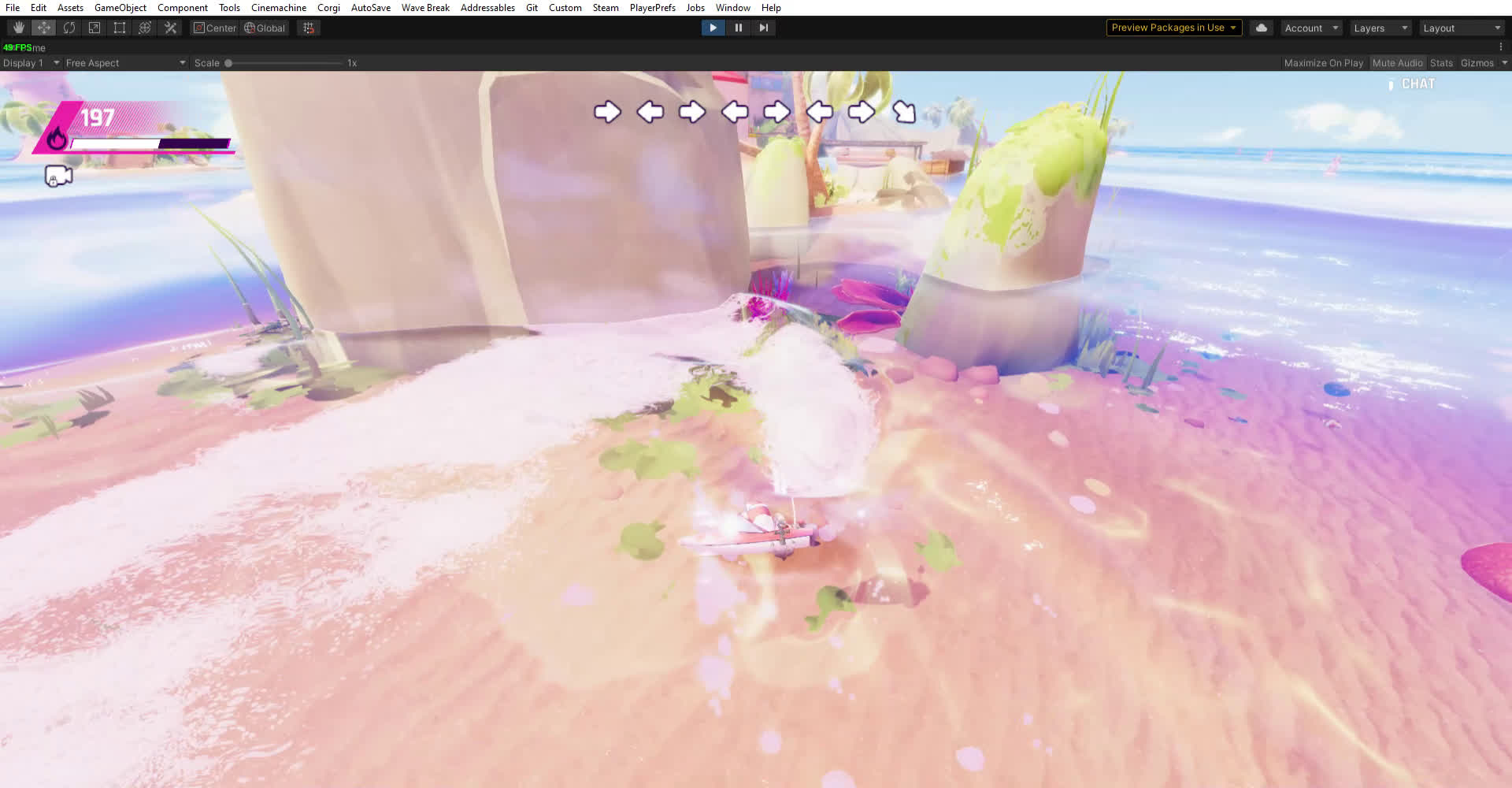The image size is (1512, 788).
Task: Click the Game view Scale slider
Action: (x=283, y=63)
